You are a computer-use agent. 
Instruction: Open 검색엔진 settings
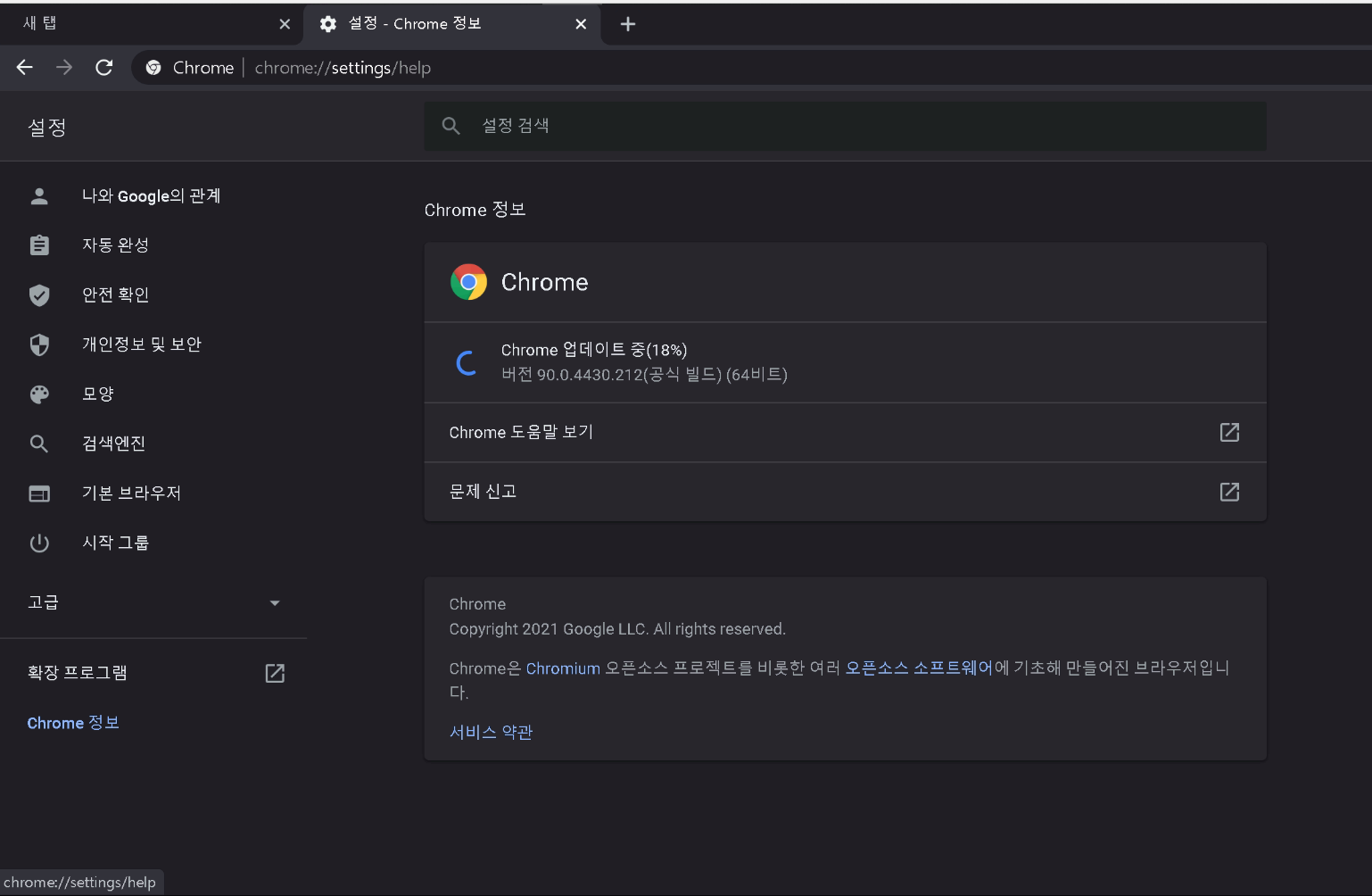click(113, 444)
